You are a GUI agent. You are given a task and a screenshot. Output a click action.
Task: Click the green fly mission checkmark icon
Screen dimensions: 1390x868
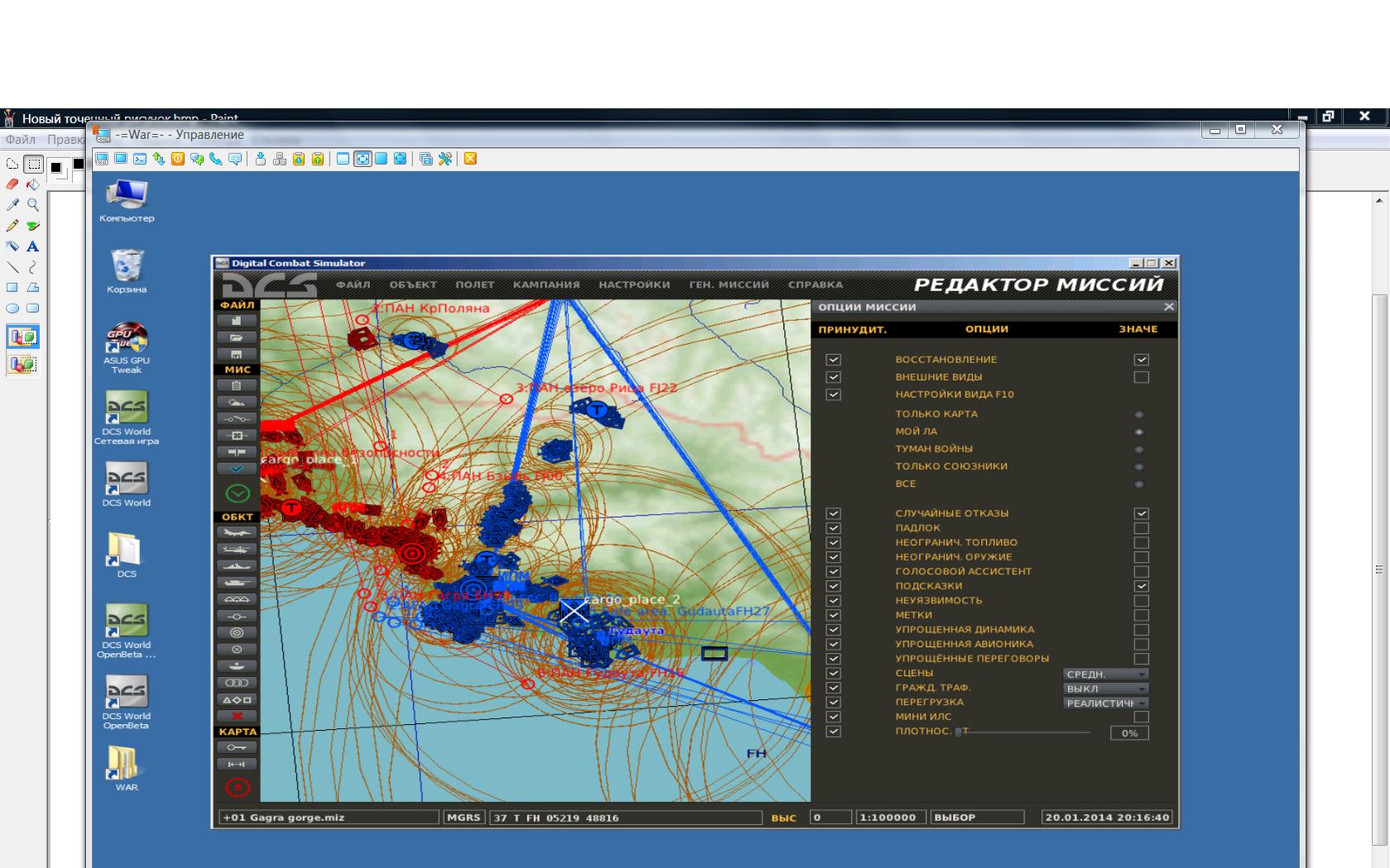click(x=238, y=494)
